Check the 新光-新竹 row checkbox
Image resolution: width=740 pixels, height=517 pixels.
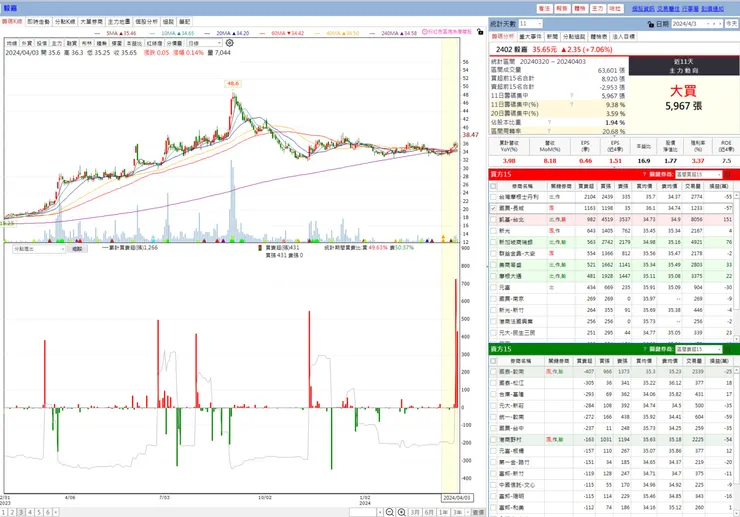click(x=493, y=310)
